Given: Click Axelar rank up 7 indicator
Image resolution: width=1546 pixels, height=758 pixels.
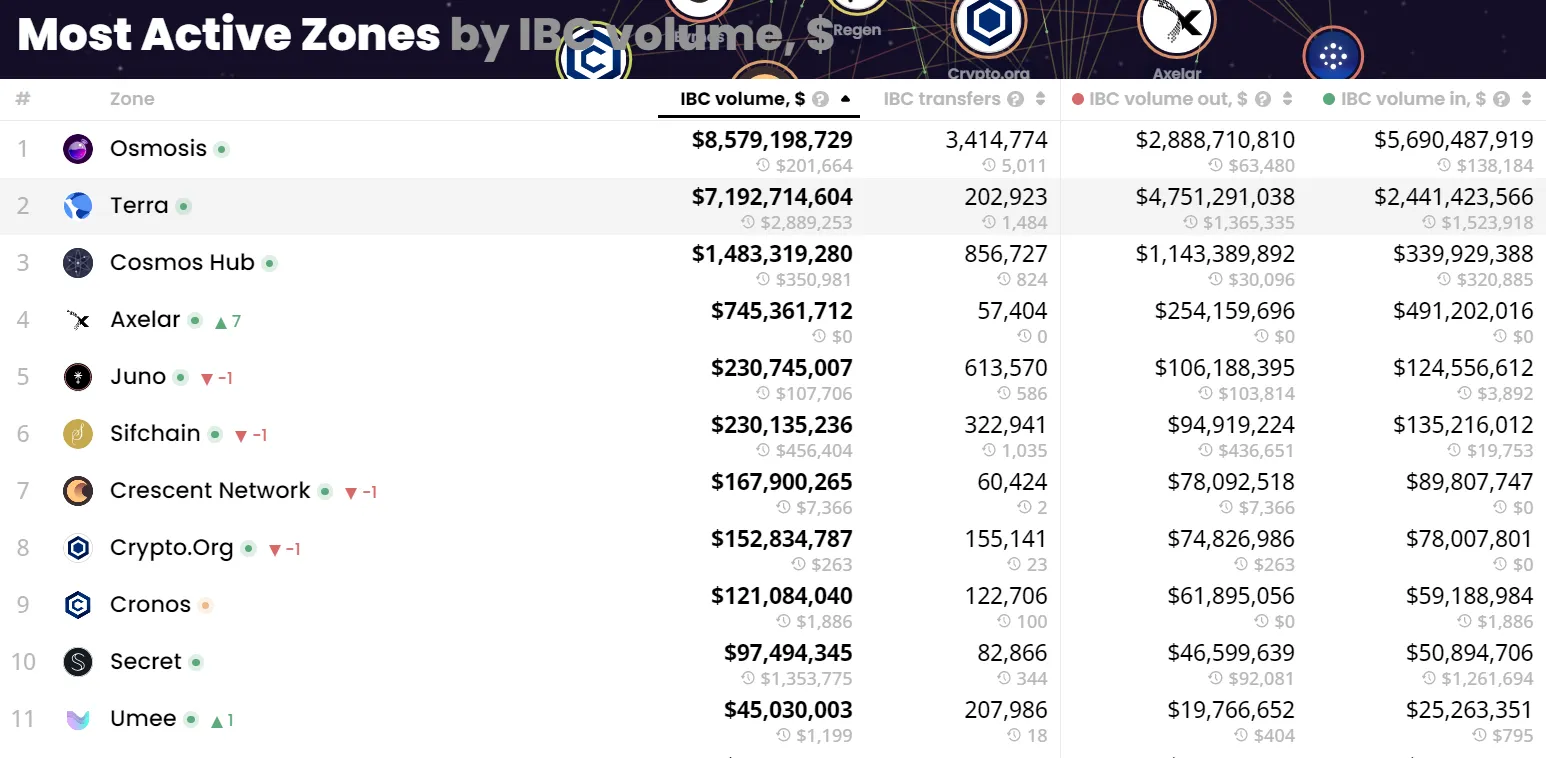Looking at the screenshot, I should (228, 321).
